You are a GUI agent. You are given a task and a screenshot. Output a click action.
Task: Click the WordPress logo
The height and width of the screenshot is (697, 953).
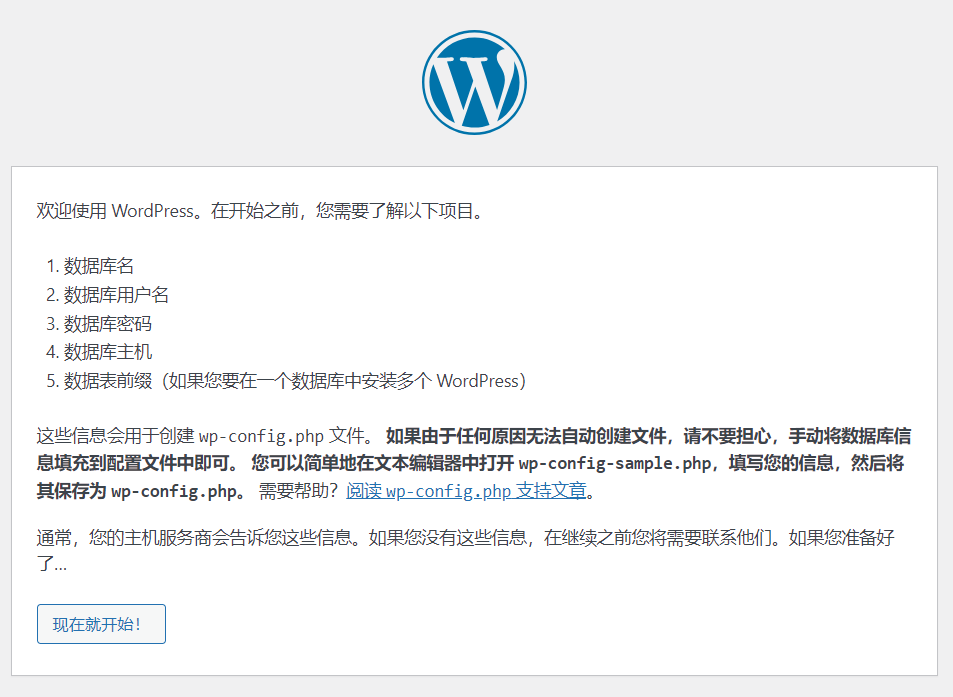point(474,83)
